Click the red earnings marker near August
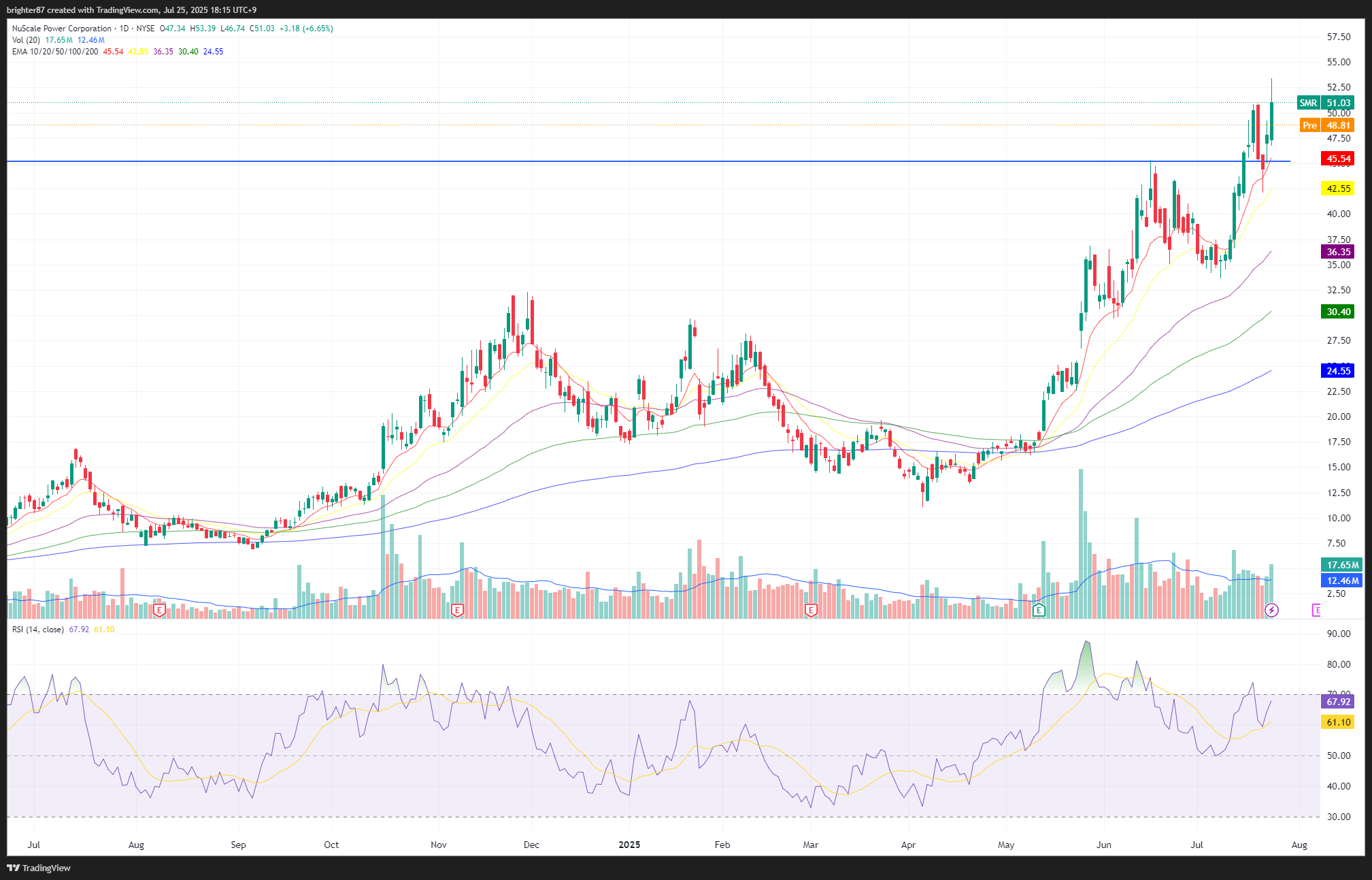The height and width of the screenshot is (880, 1372). [159, 610]
